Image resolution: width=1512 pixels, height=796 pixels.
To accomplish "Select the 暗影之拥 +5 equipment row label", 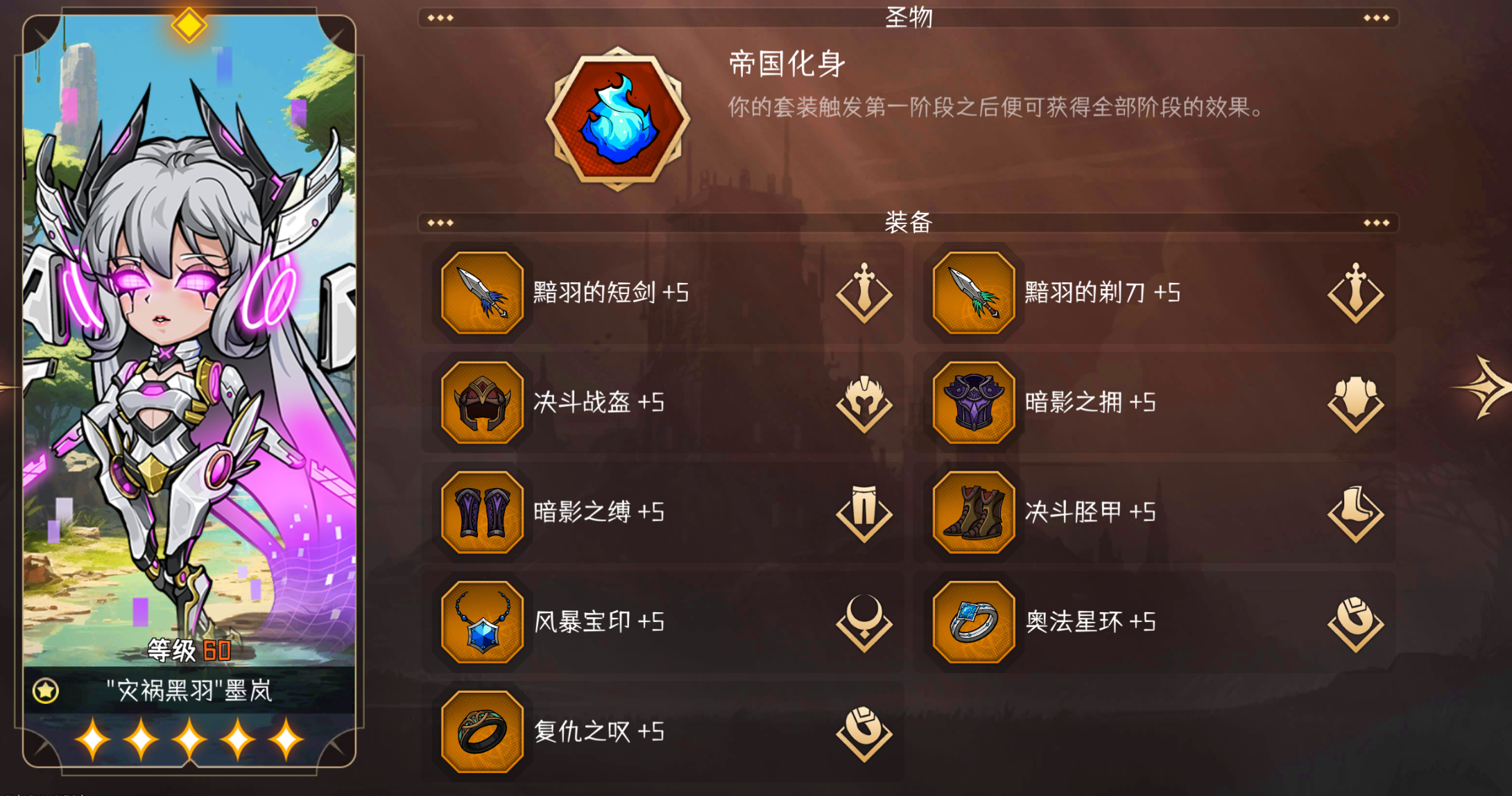I will click(1090, 402).
